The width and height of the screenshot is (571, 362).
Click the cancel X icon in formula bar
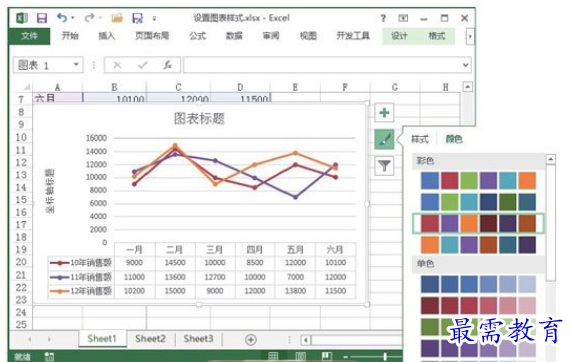tap(117, 65)
